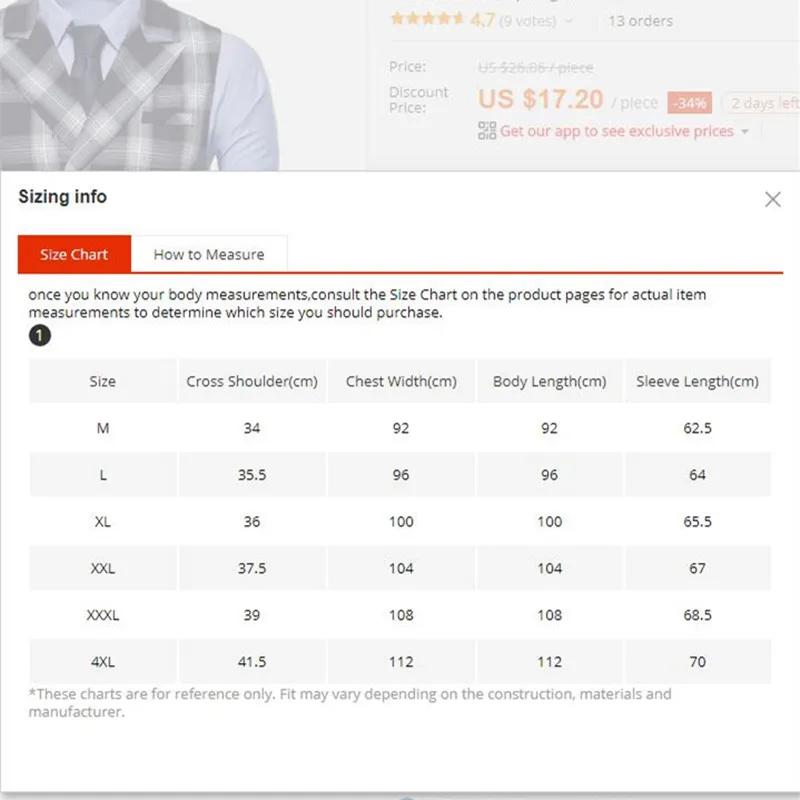The width and height of the screenshot is (800, 800).
Task: Close the Sizing info dialog
Action: point(772,199)
